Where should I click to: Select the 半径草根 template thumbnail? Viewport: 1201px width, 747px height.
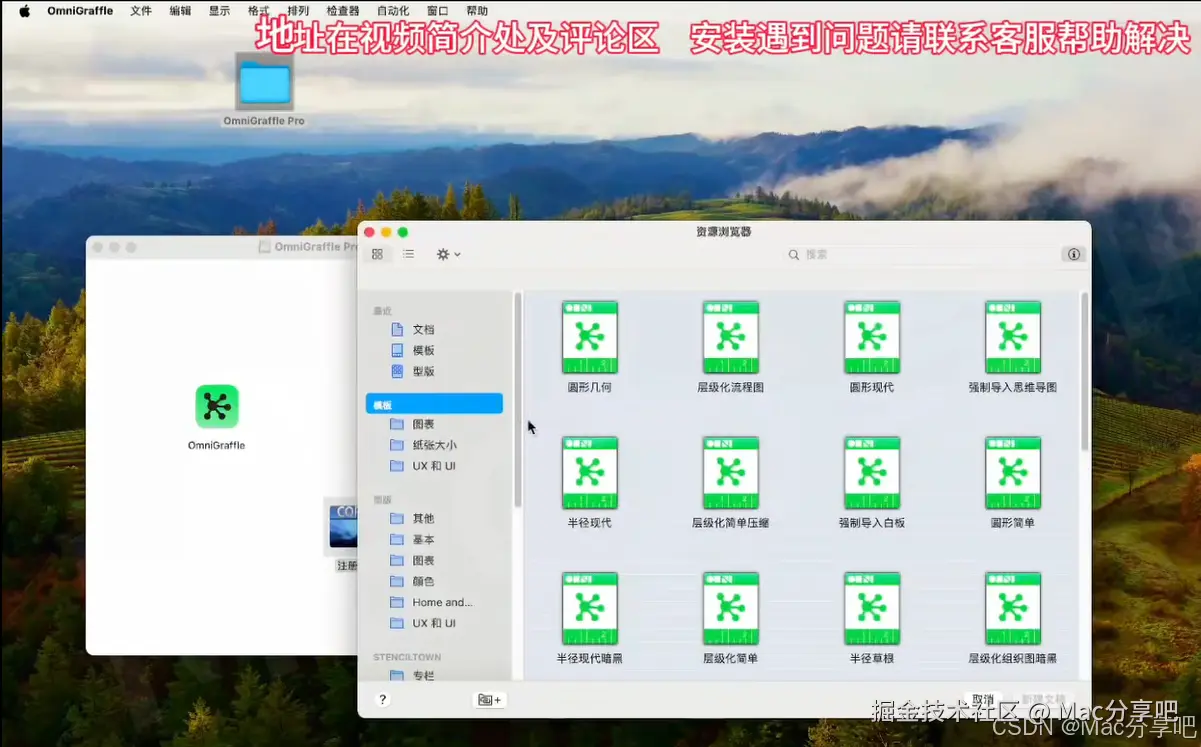tap(871, 607)
